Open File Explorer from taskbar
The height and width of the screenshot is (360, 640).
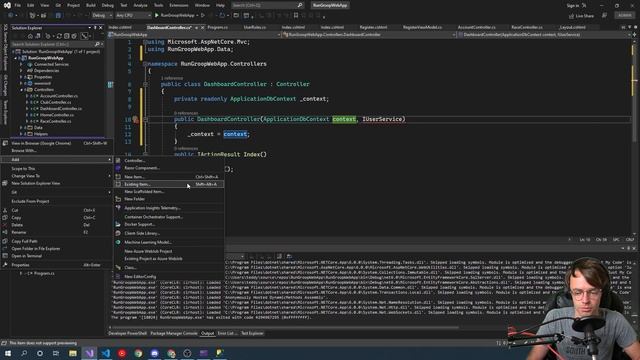(73, 353)
